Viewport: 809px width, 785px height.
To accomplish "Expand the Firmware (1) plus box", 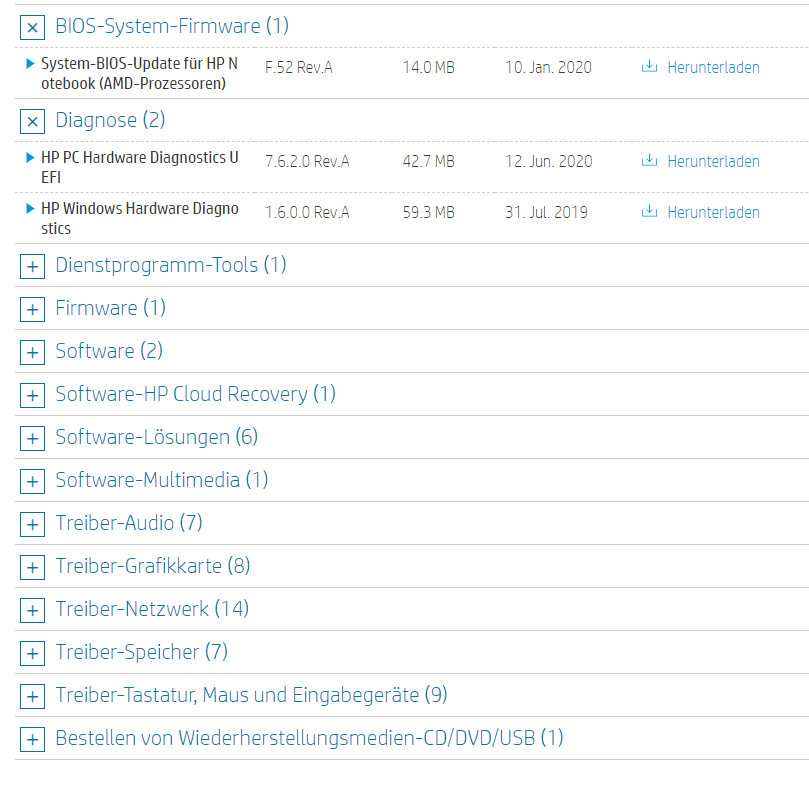I will (33, 309).
